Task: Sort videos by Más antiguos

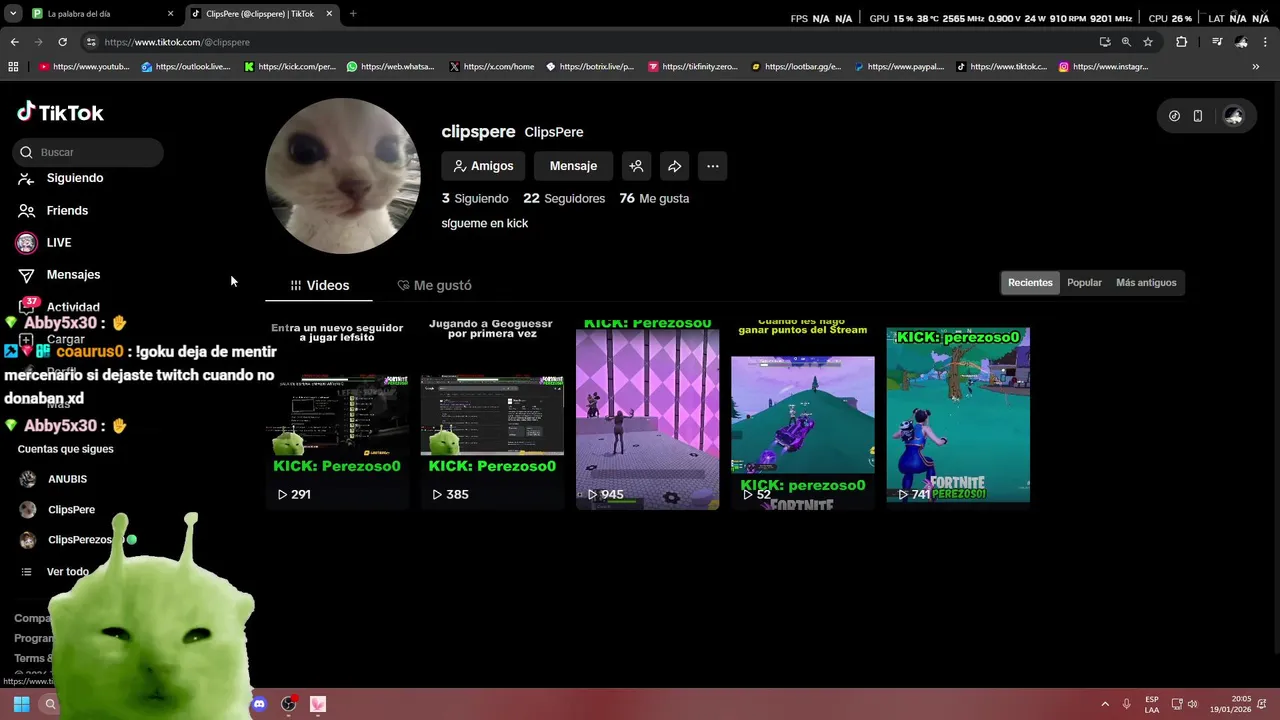Action: pyautogui.click(x=1146, y=282)
